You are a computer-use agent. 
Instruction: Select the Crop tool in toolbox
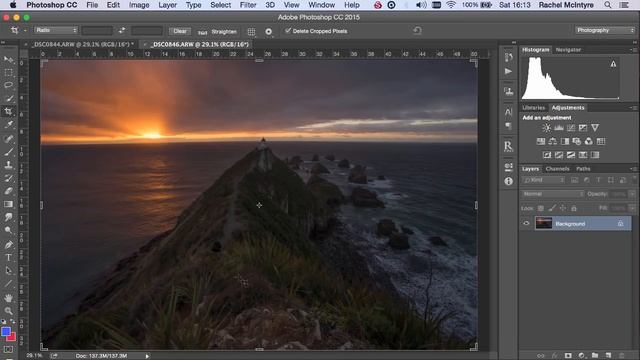point(8,111)
